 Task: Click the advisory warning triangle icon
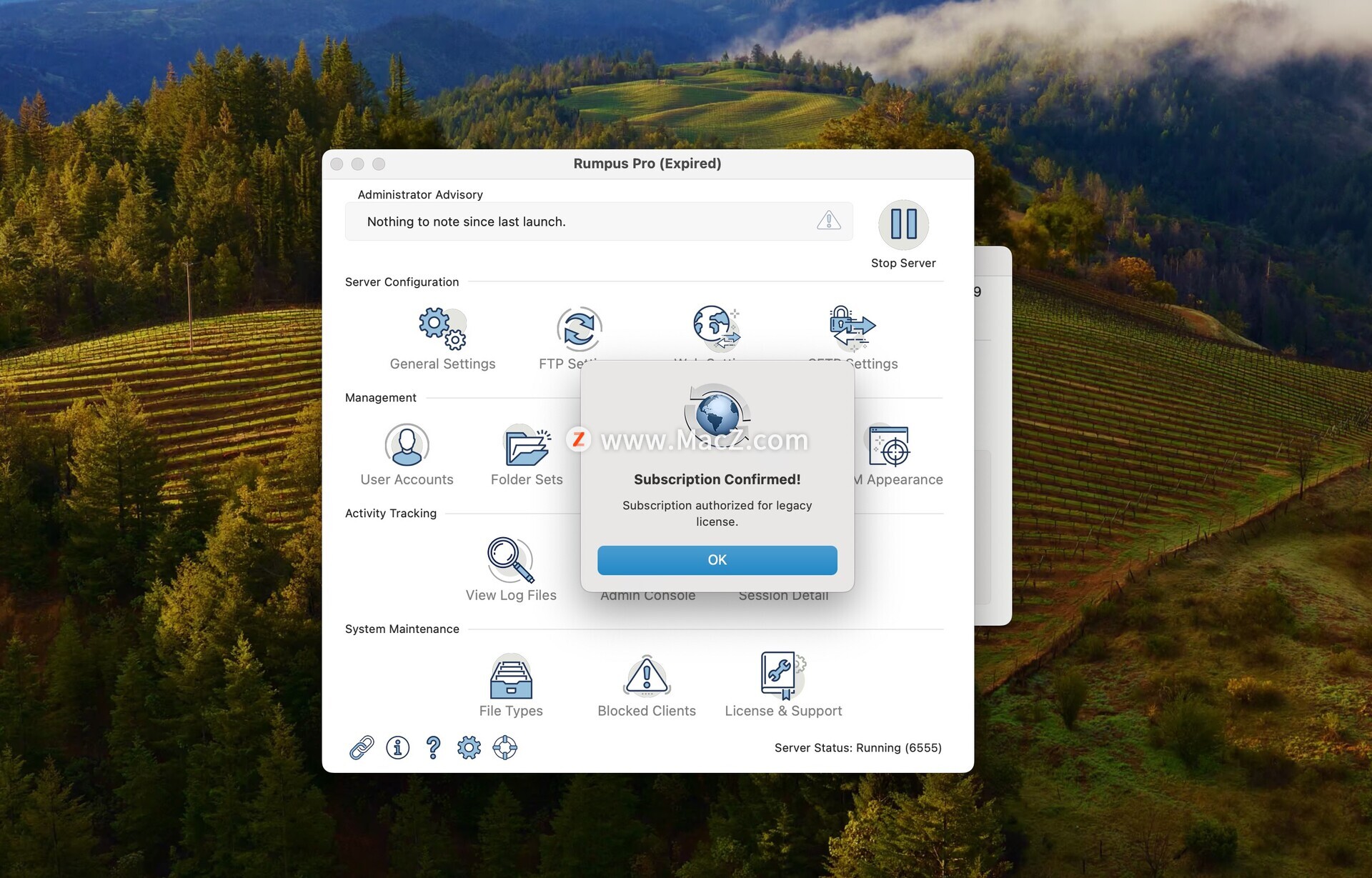pyautogui.click(x=829, y=220)
